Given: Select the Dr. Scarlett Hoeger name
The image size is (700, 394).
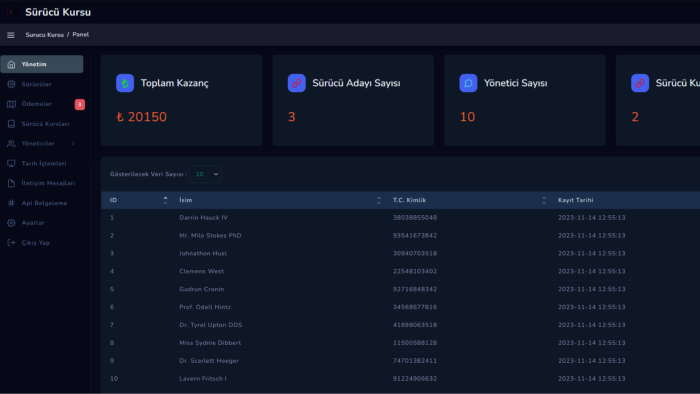Looking at the screenshot, I should click(209, 361).
